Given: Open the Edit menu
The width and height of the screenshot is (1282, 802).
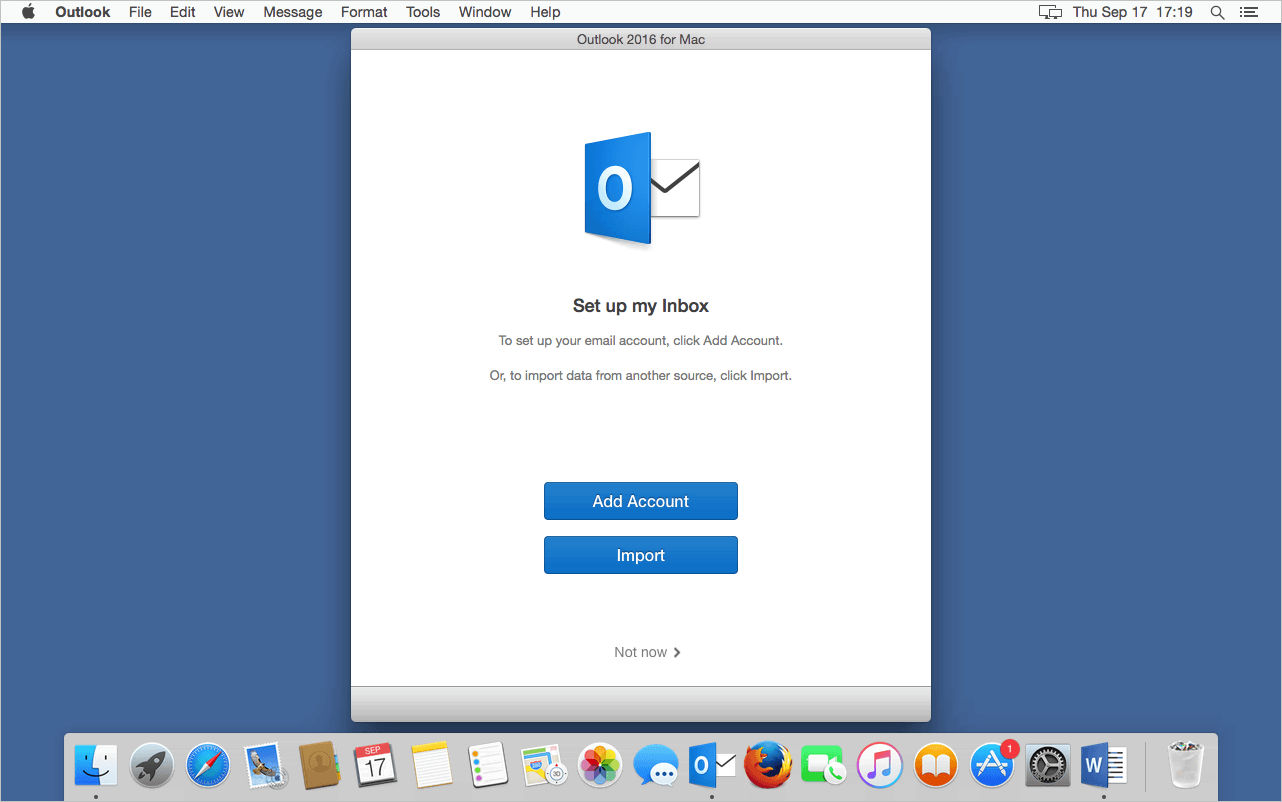Looking at the screenshot, I should (x=183, y=12).
